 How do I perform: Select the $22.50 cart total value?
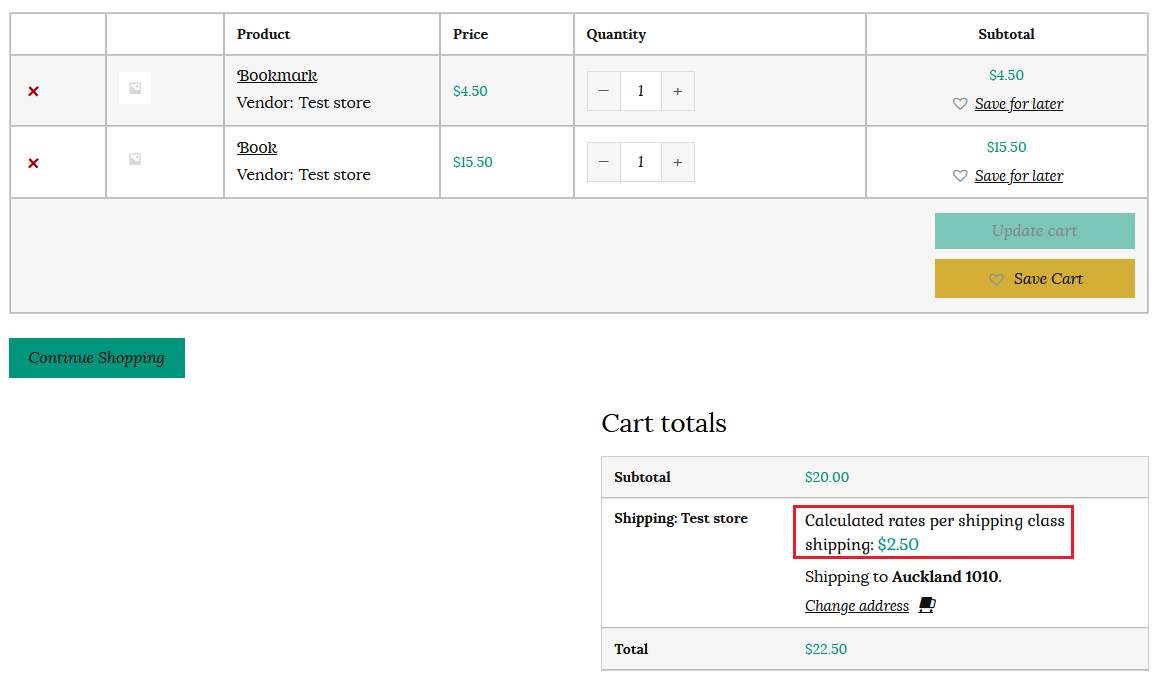[x=826, y=649]
